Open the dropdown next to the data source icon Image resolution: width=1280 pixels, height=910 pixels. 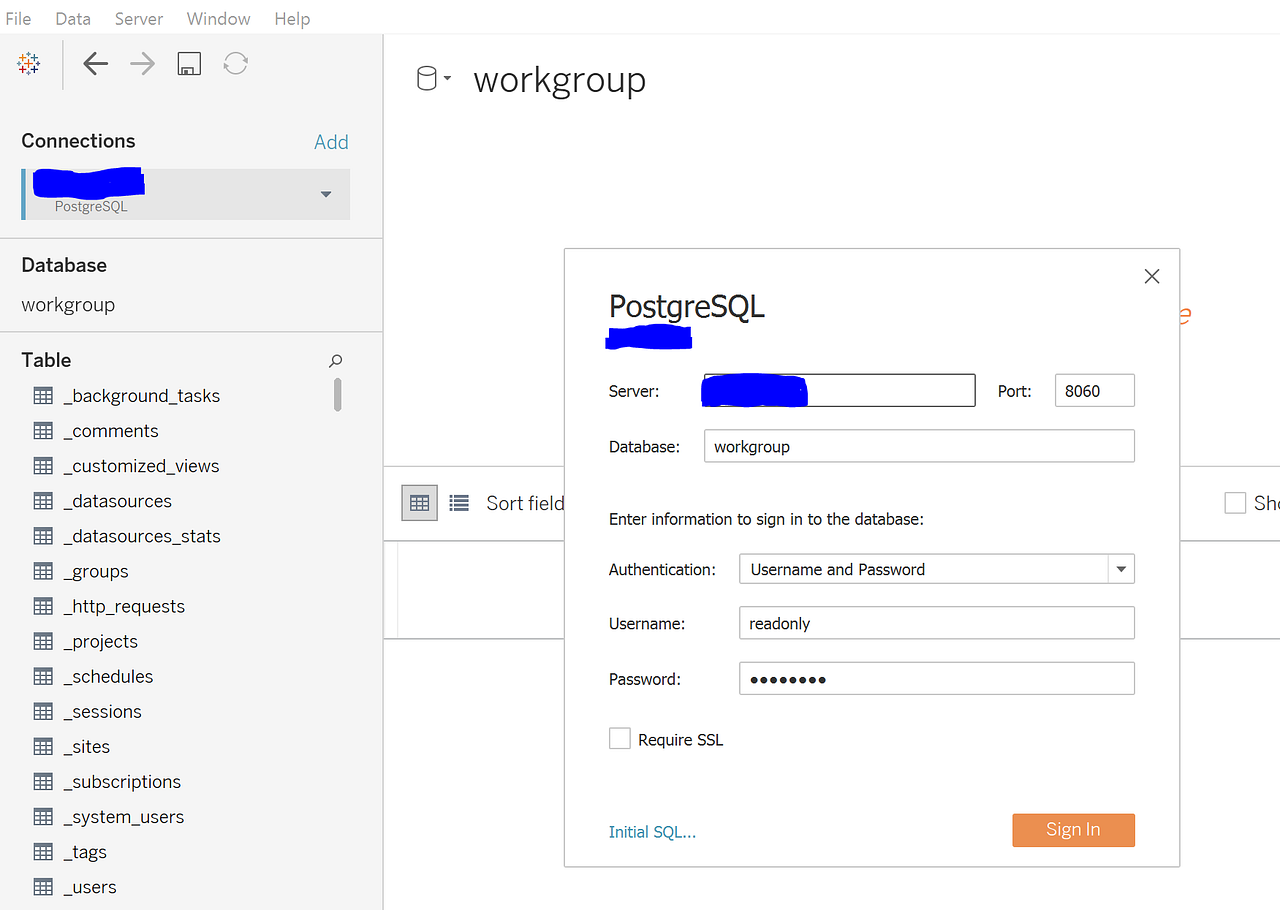point(447,80)
